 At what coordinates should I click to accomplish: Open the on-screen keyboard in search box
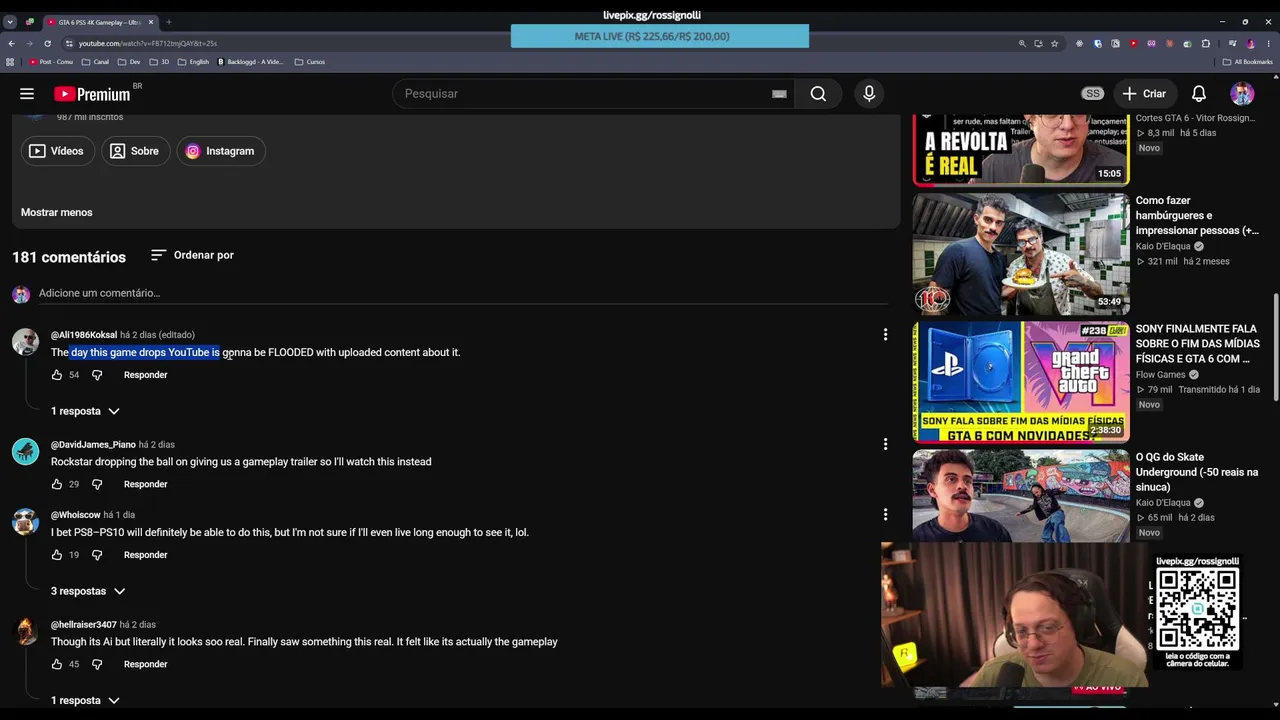coord(779,94)
